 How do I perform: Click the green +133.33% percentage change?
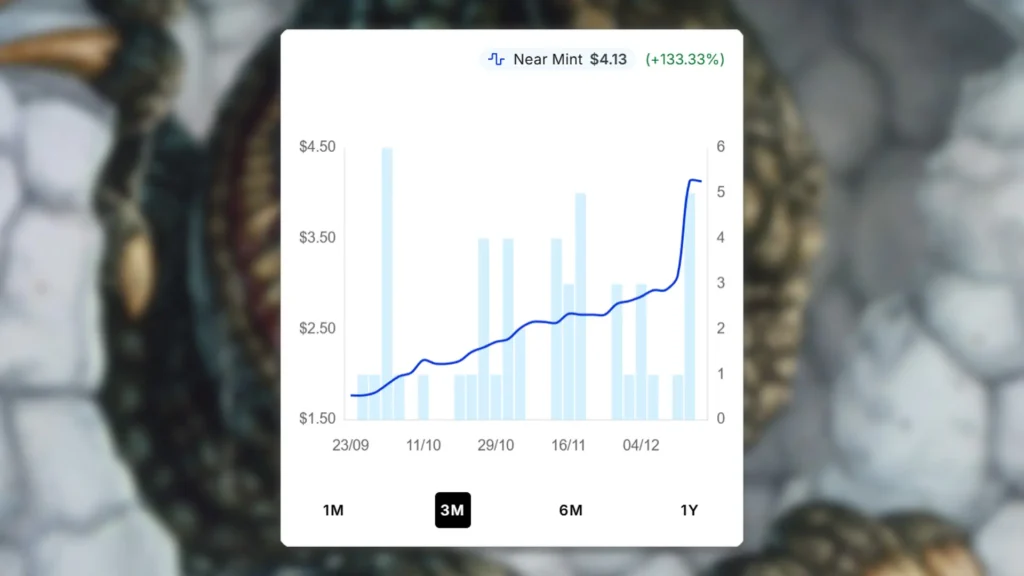tap(683, 59)
